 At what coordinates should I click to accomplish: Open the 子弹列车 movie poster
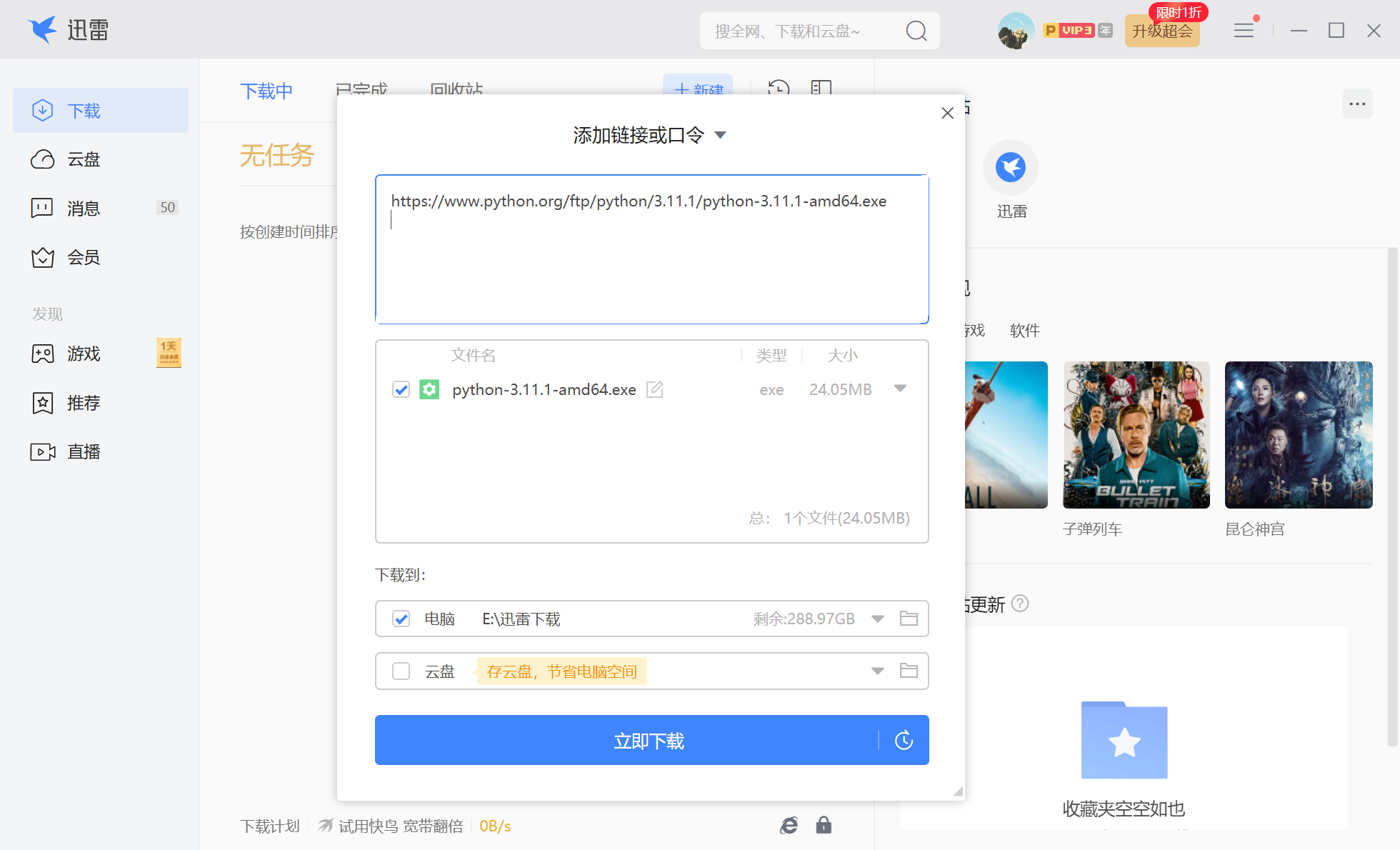pos(1136,435)
